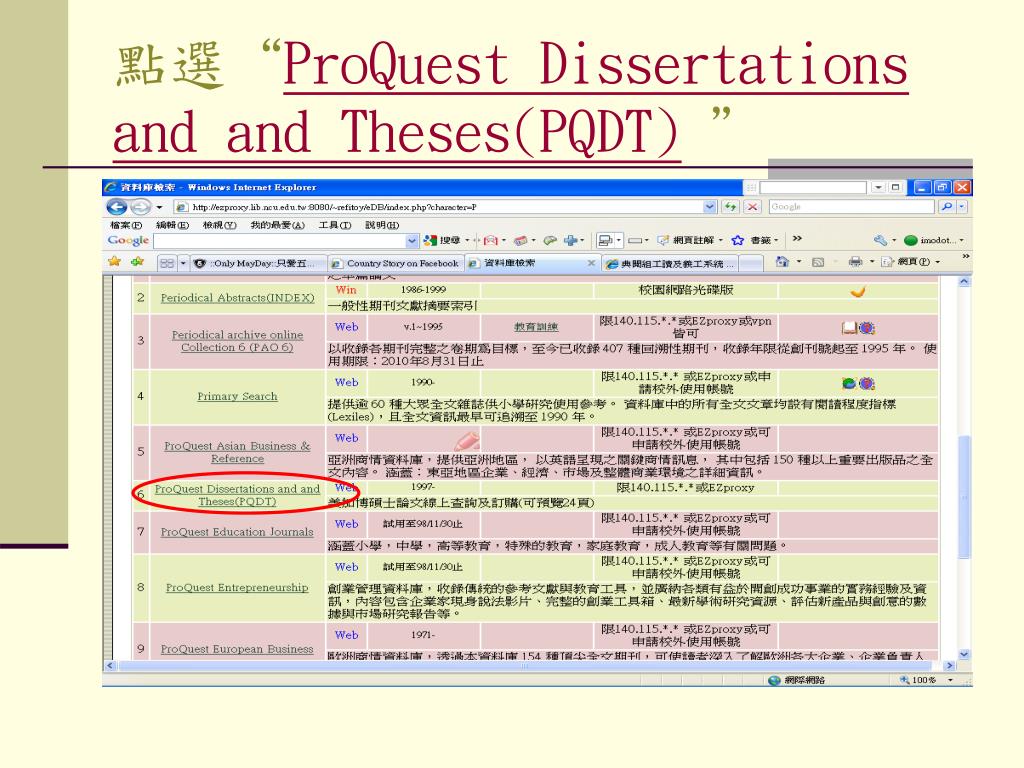The width and height of the screenshot is (1024, 768).
Task: Open the tab list dropdown arrow
Action: (184, 263)
